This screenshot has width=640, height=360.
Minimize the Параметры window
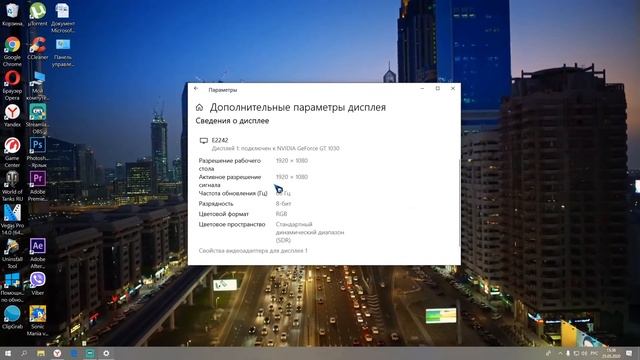pos(422,89)
